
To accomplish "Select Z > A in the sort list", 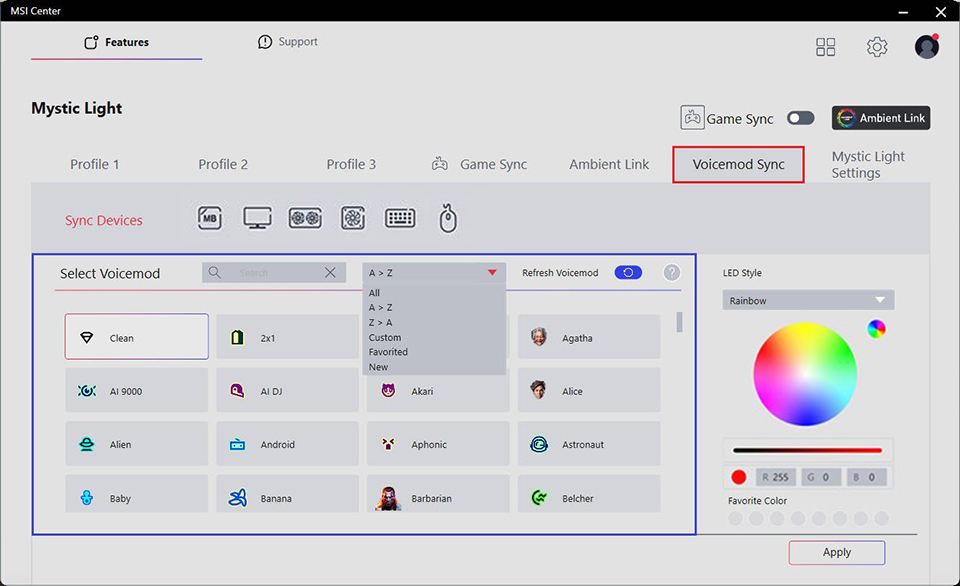I will (434, 322).
